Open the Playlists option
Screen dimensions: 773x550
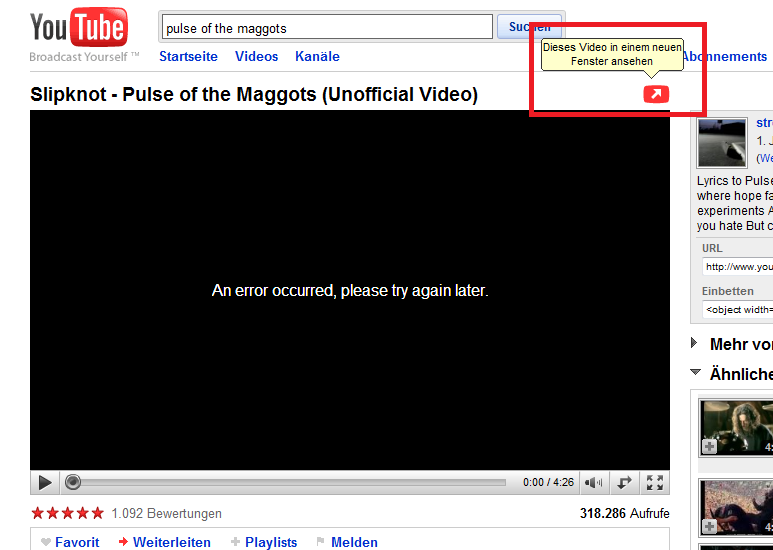pyautogui.click(x=271, y=542)
